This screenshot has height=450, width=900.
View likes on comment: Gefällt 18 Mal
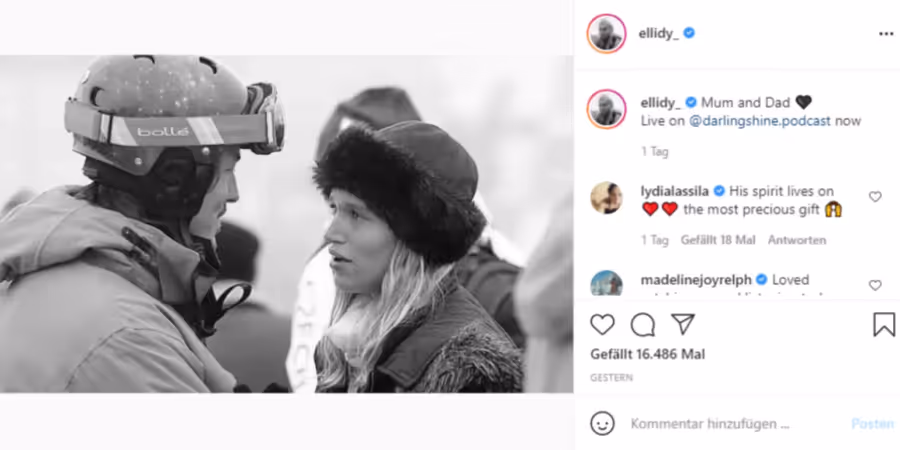click(x=718, y=240)
